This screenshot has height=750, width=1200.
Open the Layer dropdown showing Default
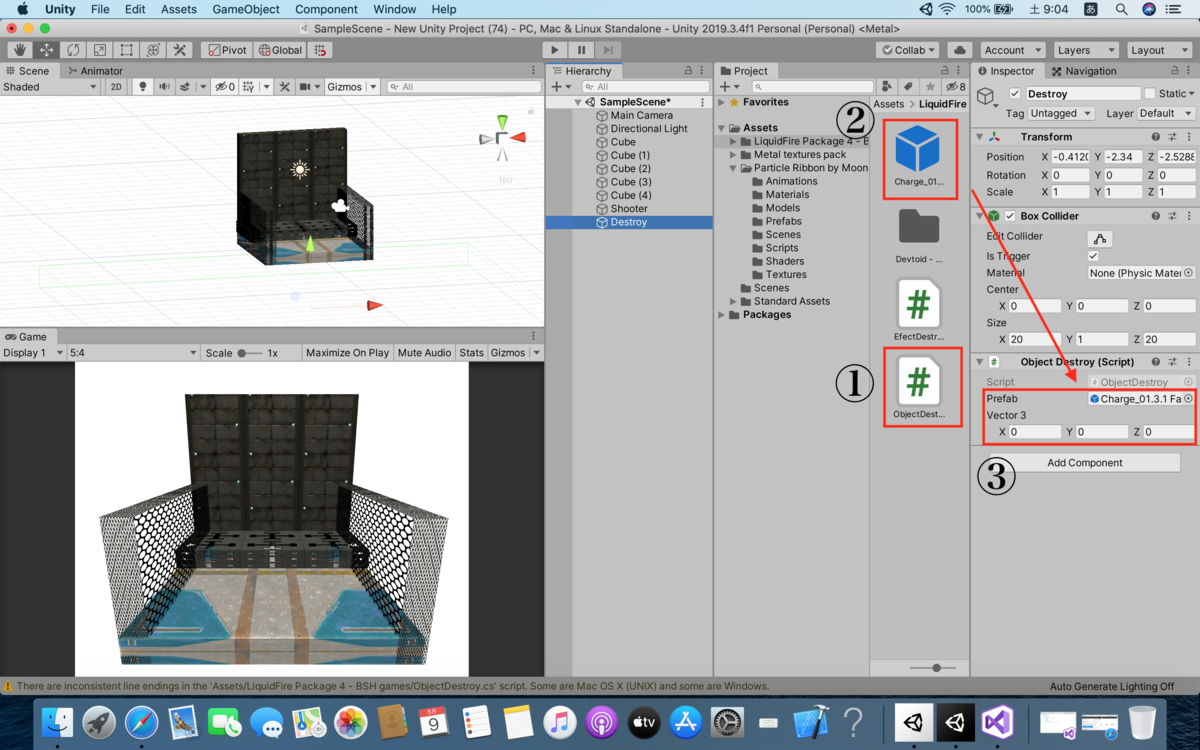click(x=1165, y=114)
